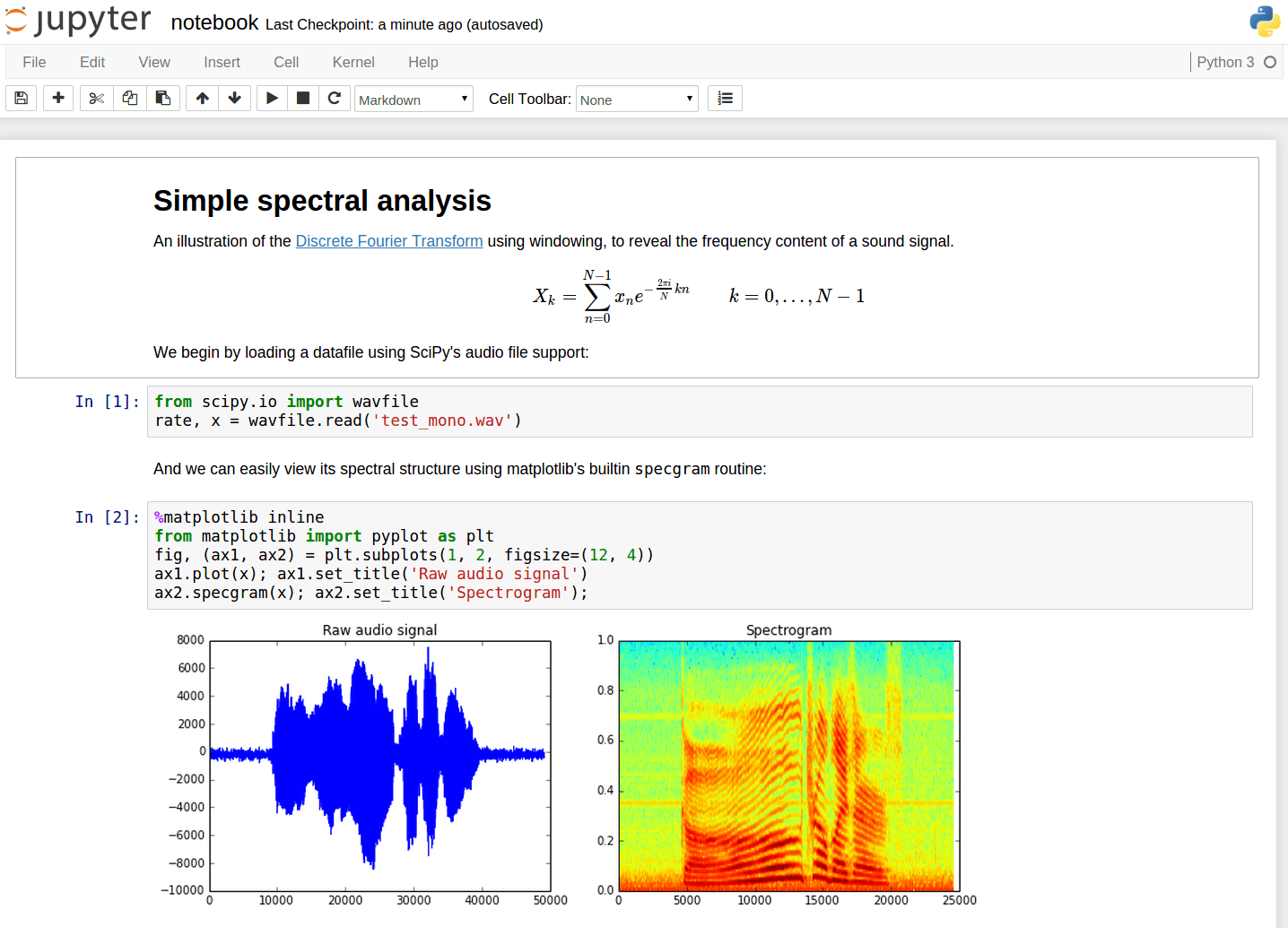Save notebook with the floppy disk icon
Viewport: 1288px width, 928px height.
tap(22, 98)
